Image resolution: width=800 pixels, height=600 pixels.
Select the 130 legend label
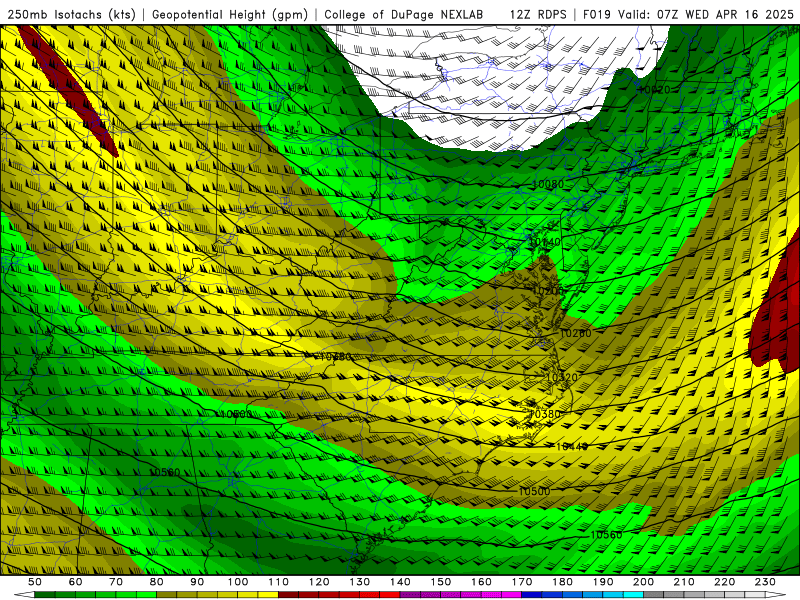360,582
